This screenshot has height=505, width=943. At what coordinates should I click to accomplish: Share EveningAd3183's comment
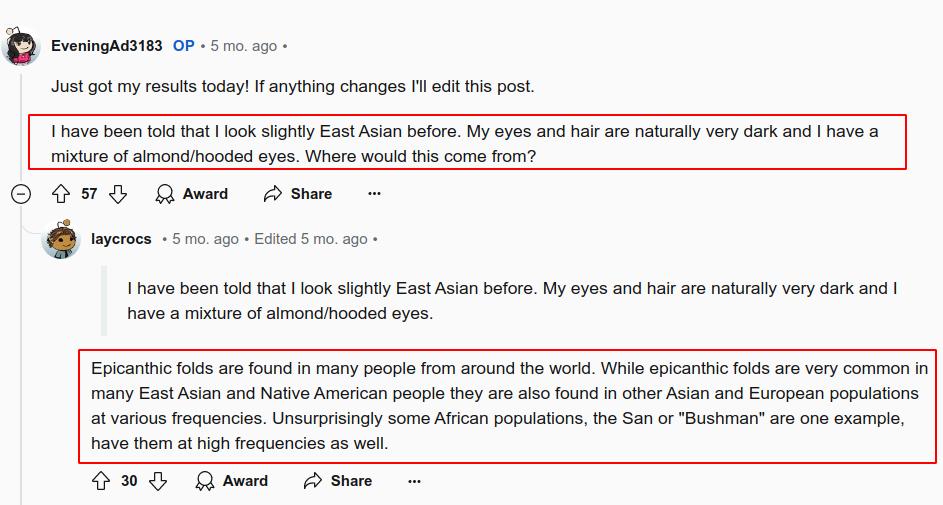point(298,194)
